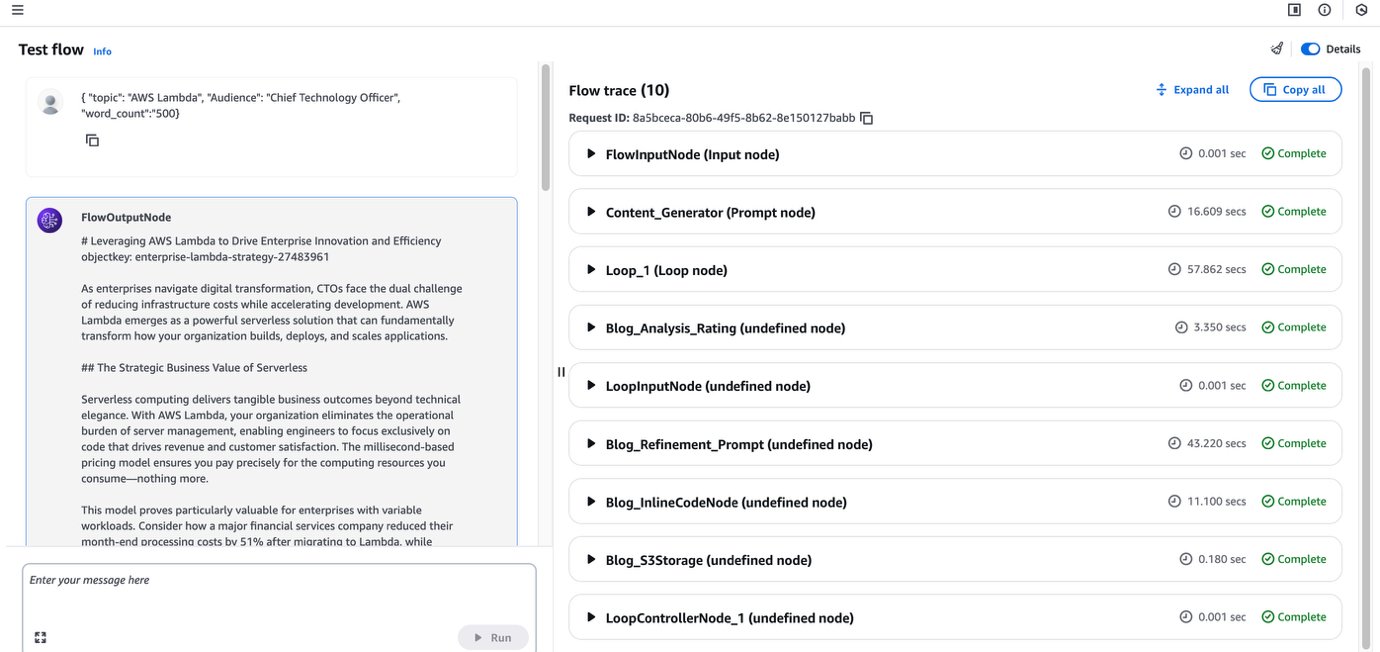Expand the Blog_Refinement_Prompt node
Image resolution: width=1380 pixels, height=652 pixels.
pyautogui.click(x=592, y=444)
